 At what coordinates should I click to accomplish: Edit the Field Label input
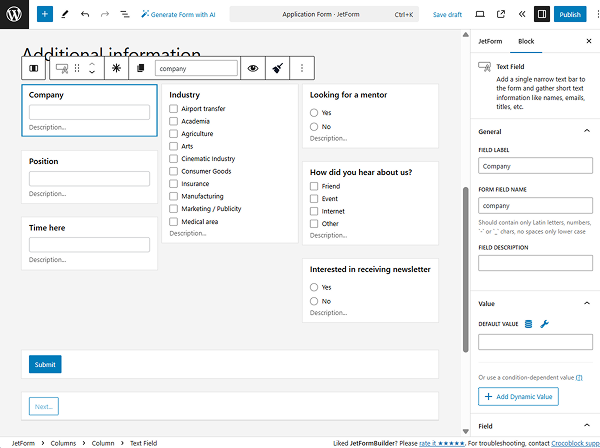click(535, 166)
